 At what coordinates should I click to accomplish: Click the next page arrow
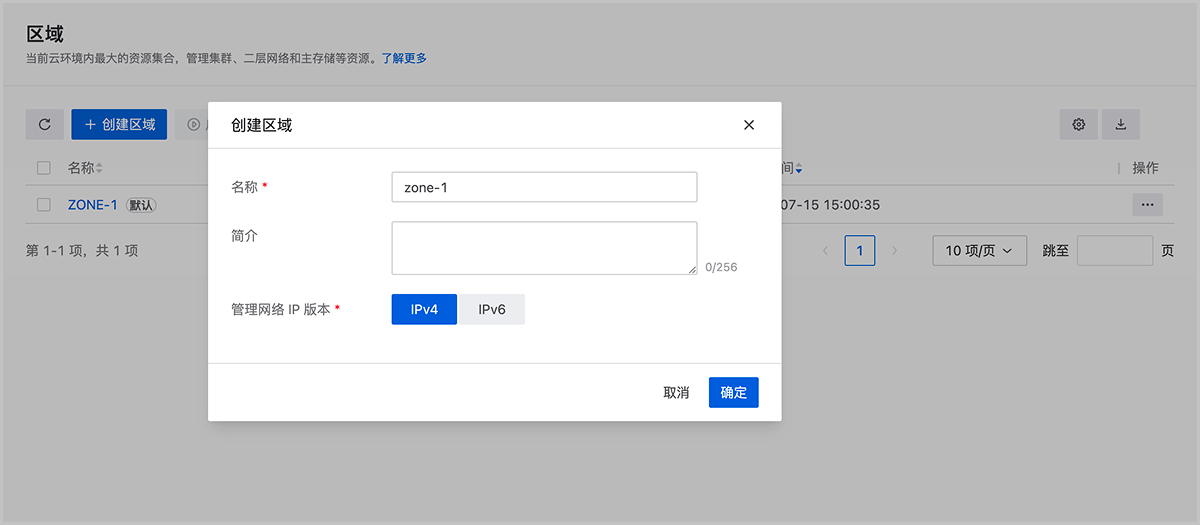(x=895, y=251)
